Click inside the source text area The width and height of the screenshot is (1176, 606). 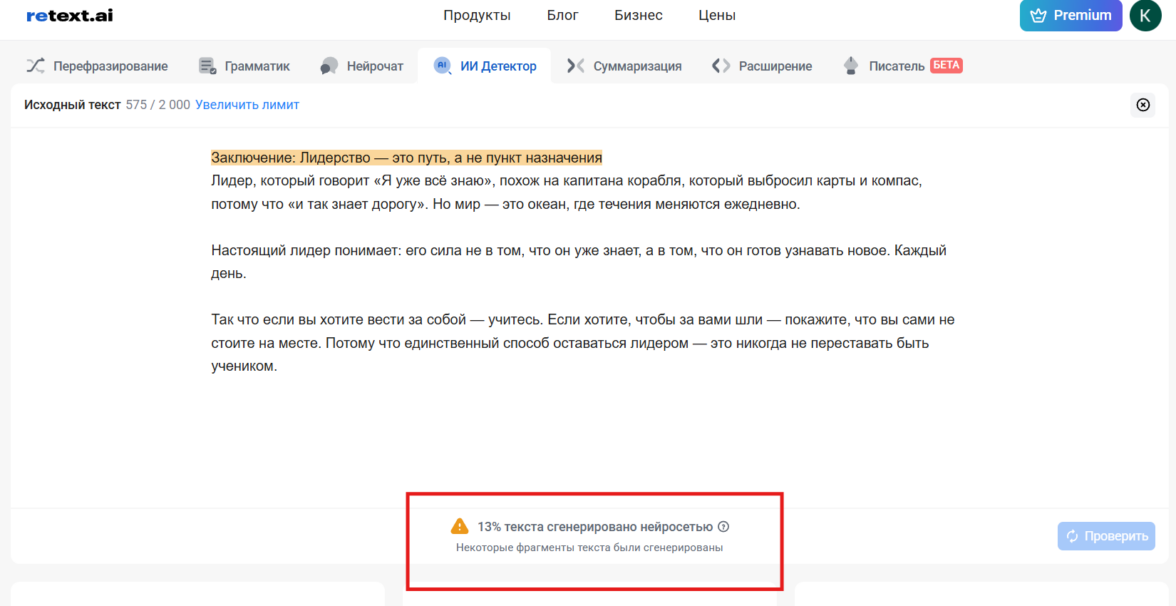(x=580, y=430)
